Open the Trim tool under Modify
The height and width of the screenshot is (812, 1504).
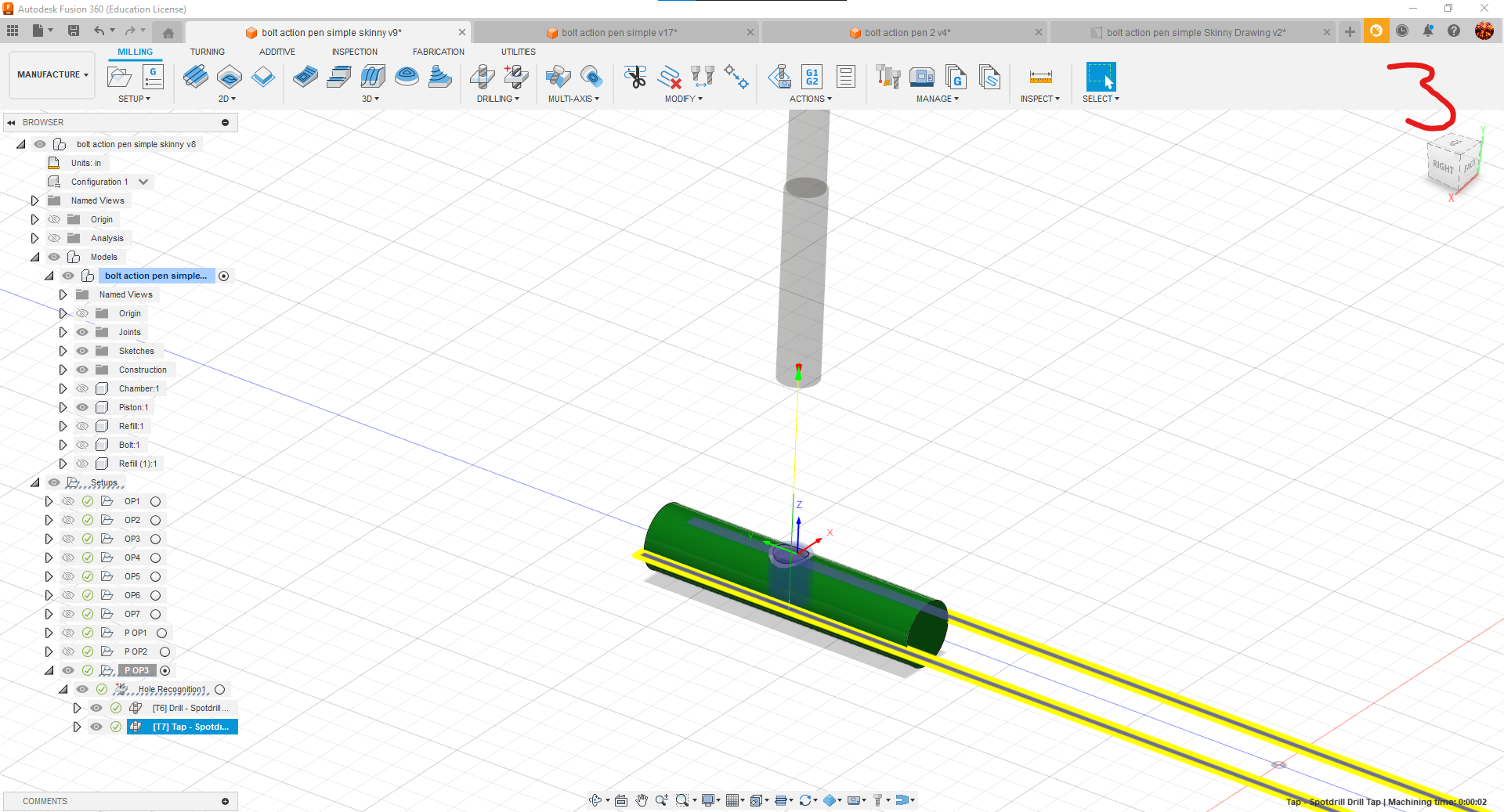pos(636,77)
